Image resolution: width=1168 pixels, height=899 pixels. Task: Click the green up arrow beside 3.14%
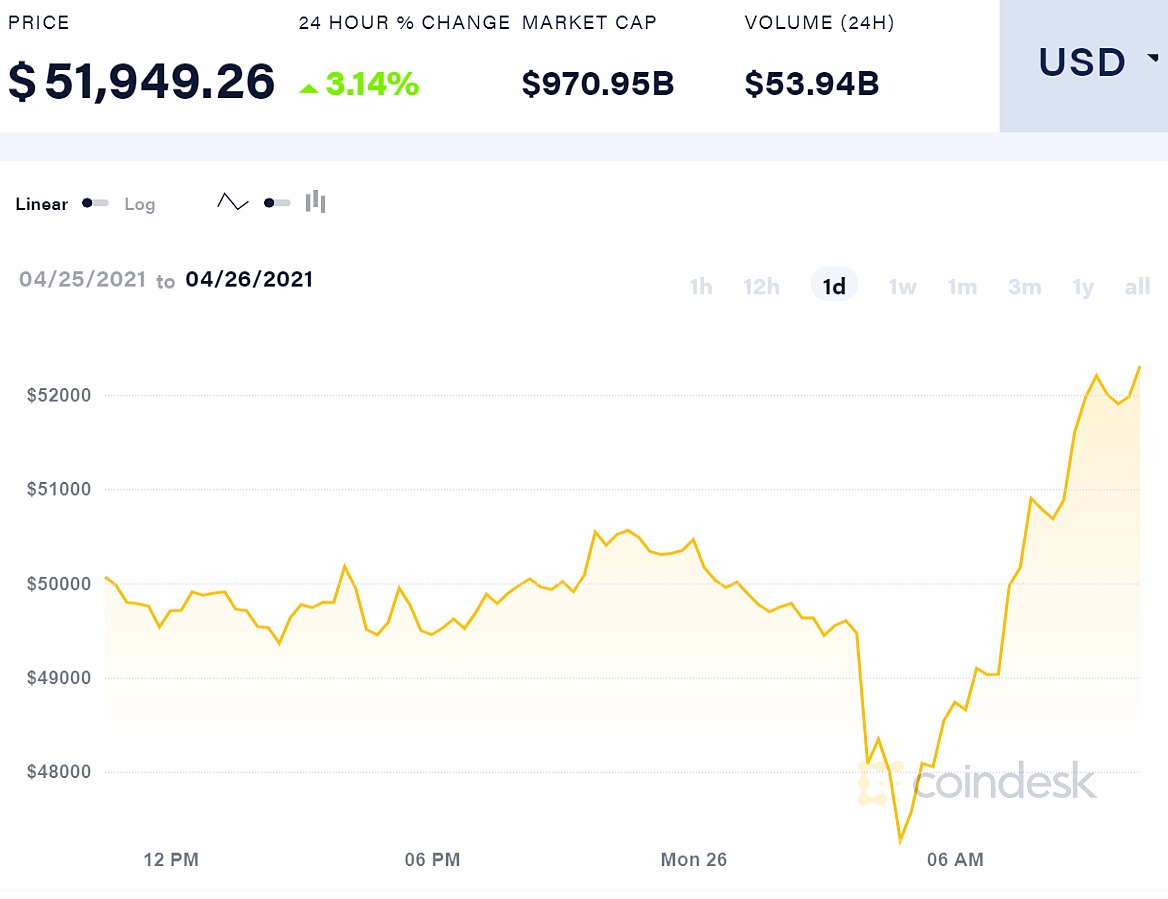309,88
